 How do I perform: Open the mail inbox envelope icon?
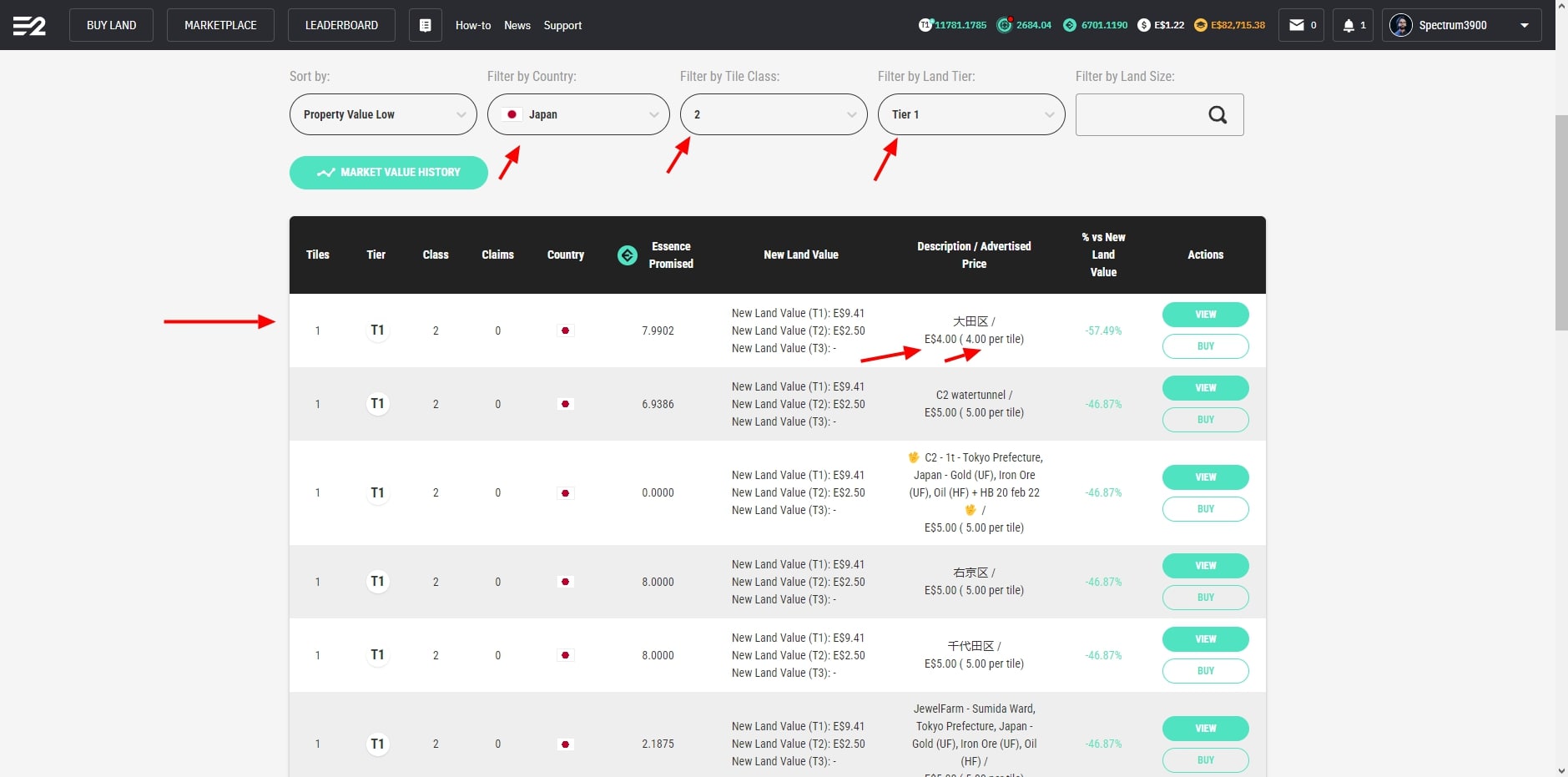tap(1296, 25)
